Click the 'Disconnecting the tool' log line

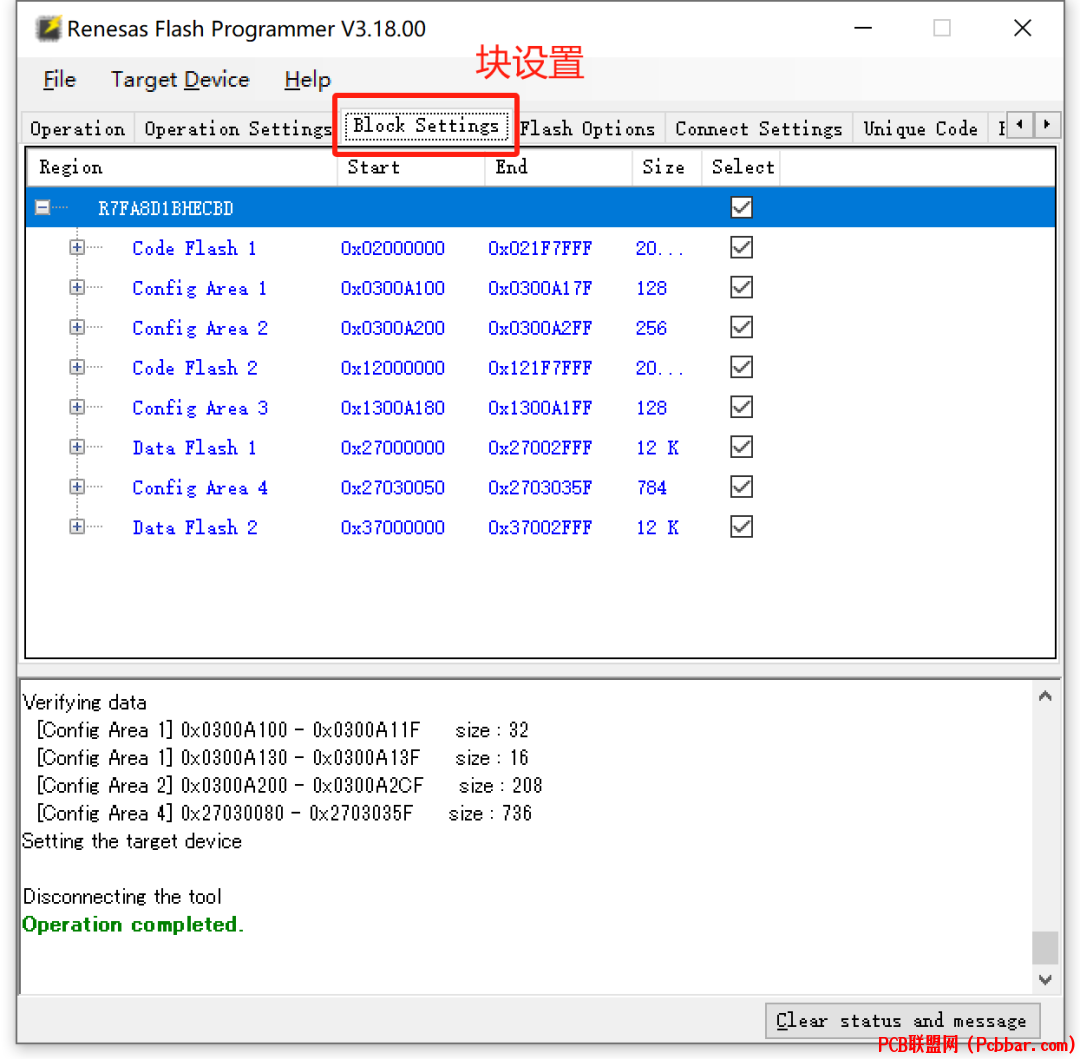(122, 897)
